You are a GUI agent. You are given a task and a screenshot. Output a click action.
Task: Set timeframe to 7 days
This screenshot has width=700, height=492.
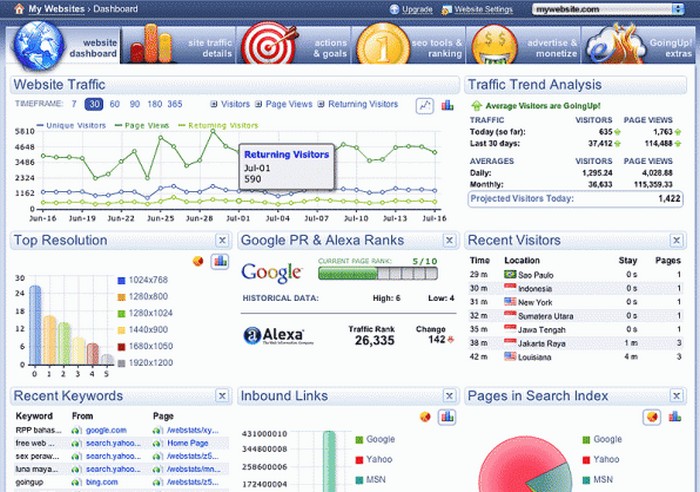pos(74,104)
